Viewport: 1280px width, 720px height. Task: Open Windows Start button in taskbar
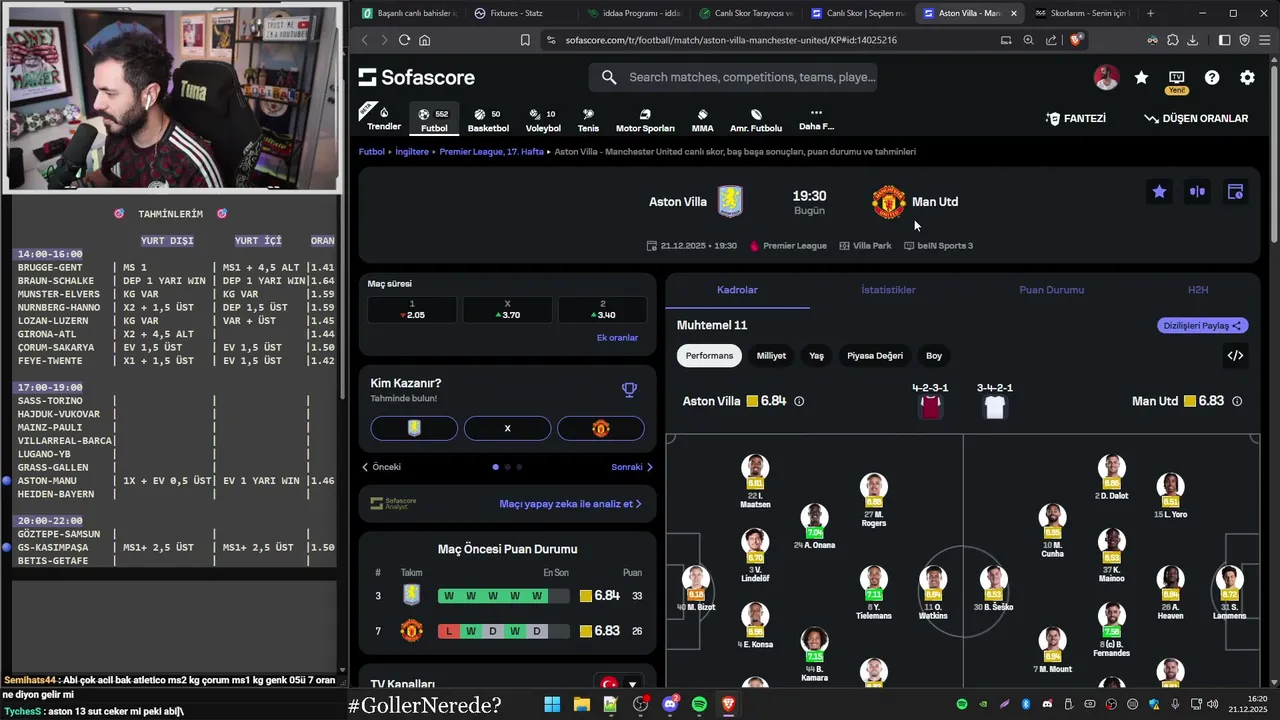552,705
